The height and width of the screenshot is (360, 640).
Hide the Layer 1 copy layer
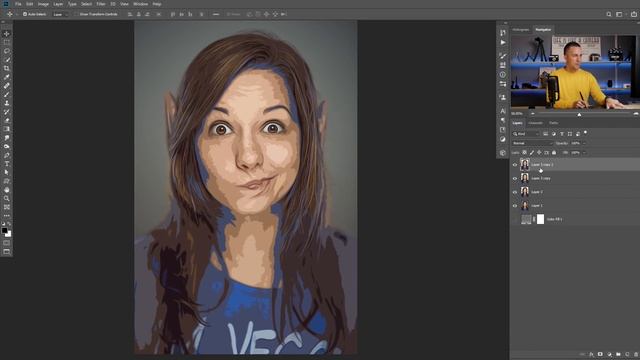click(515, 178)
